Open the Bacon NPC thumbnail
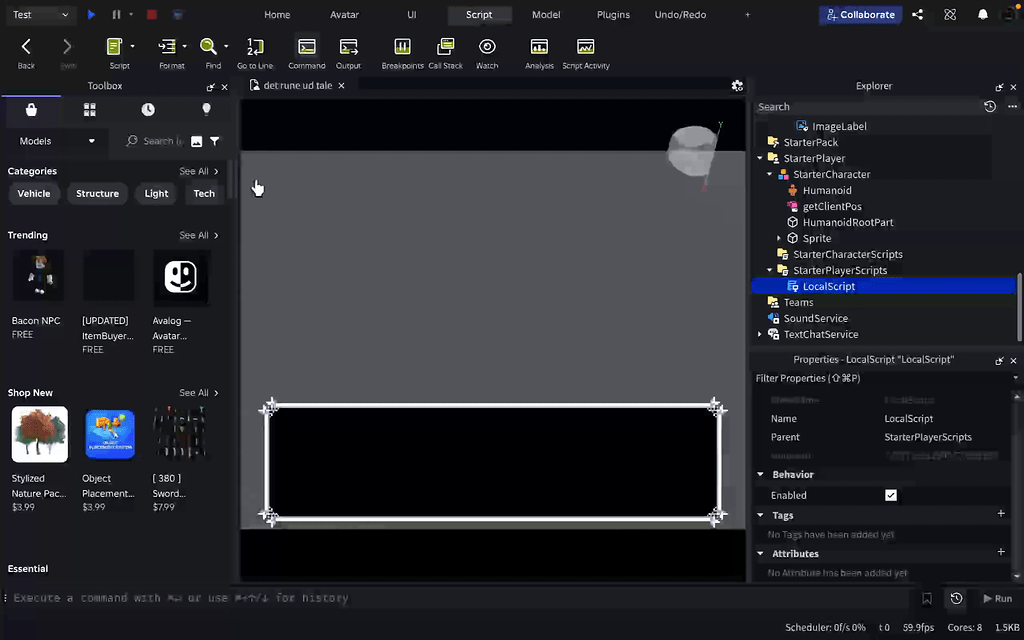This screenshot has height=640, width=1024. [x=39, y=276]
